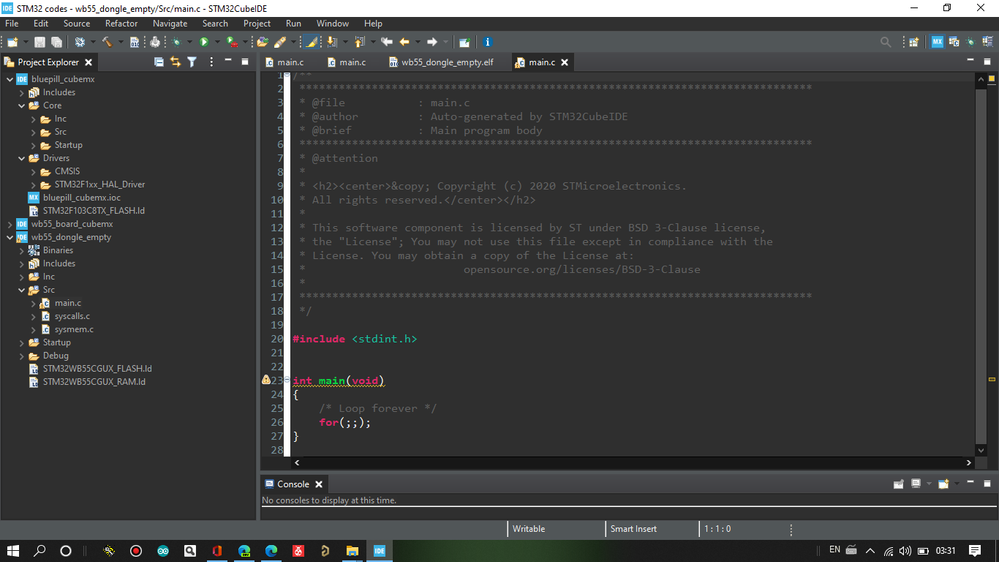Toggle code folding at line 23
The image size is (999, 562).
click(287, 380)
